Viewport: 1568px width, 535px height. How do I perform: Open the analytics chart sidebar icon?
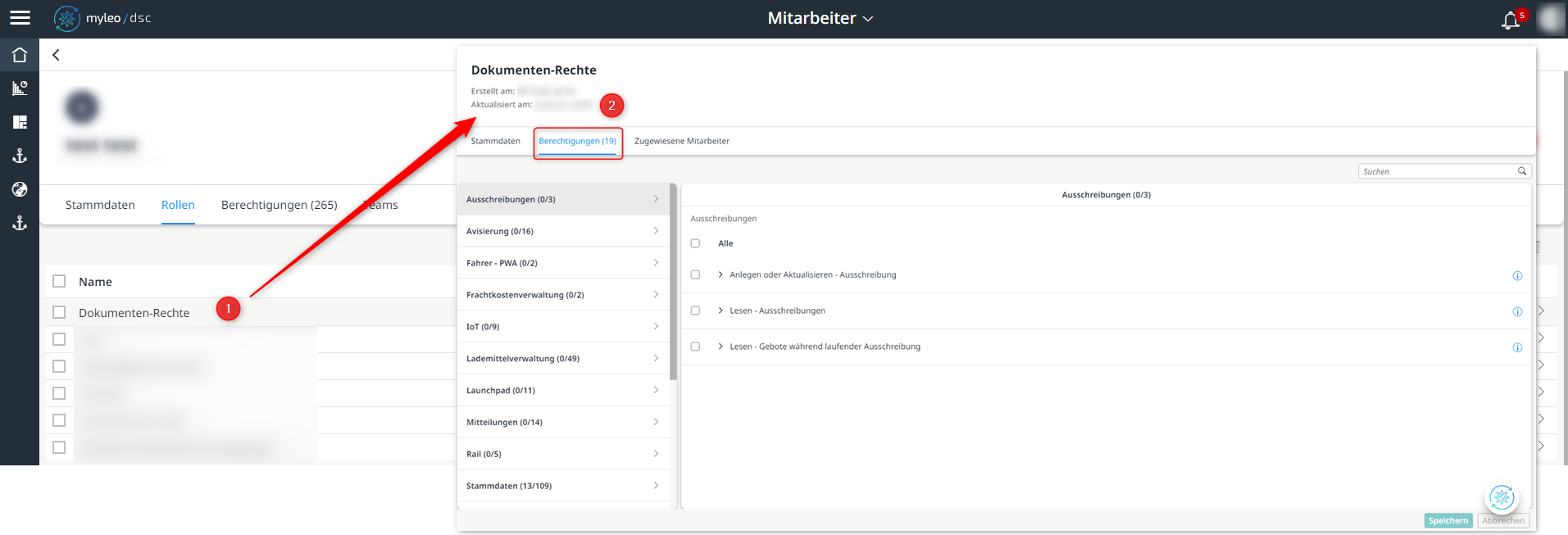click(x=20, y=88)
